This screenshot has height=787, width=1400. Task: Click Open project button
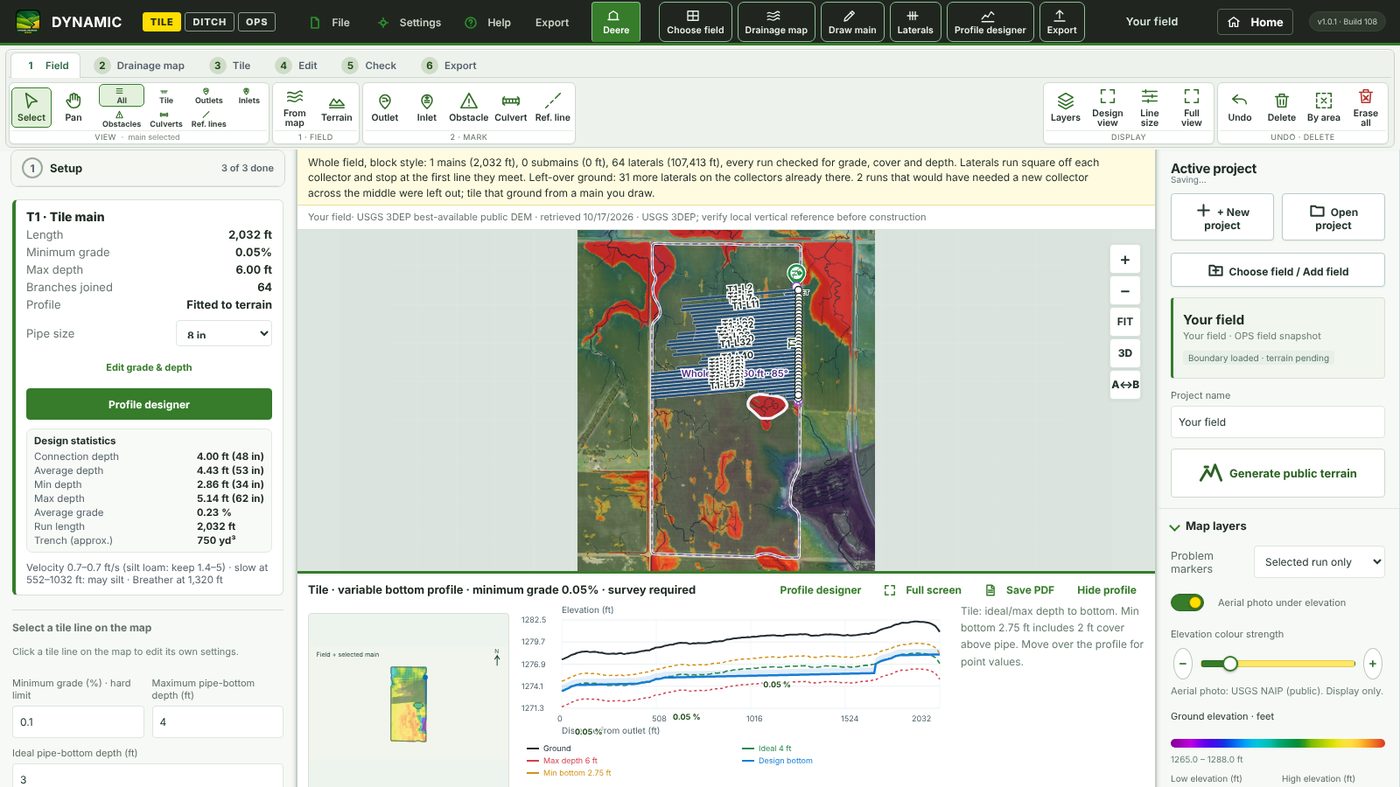(x=1333, y=217)
